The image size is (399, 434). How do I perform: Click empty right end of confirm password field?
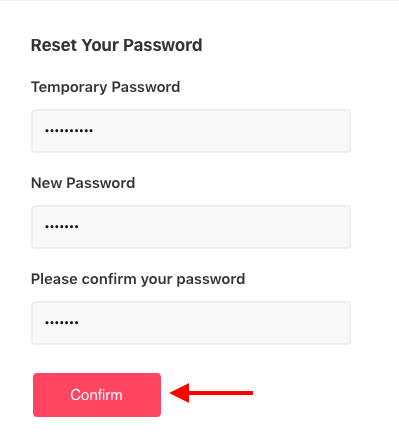[300, 323]
